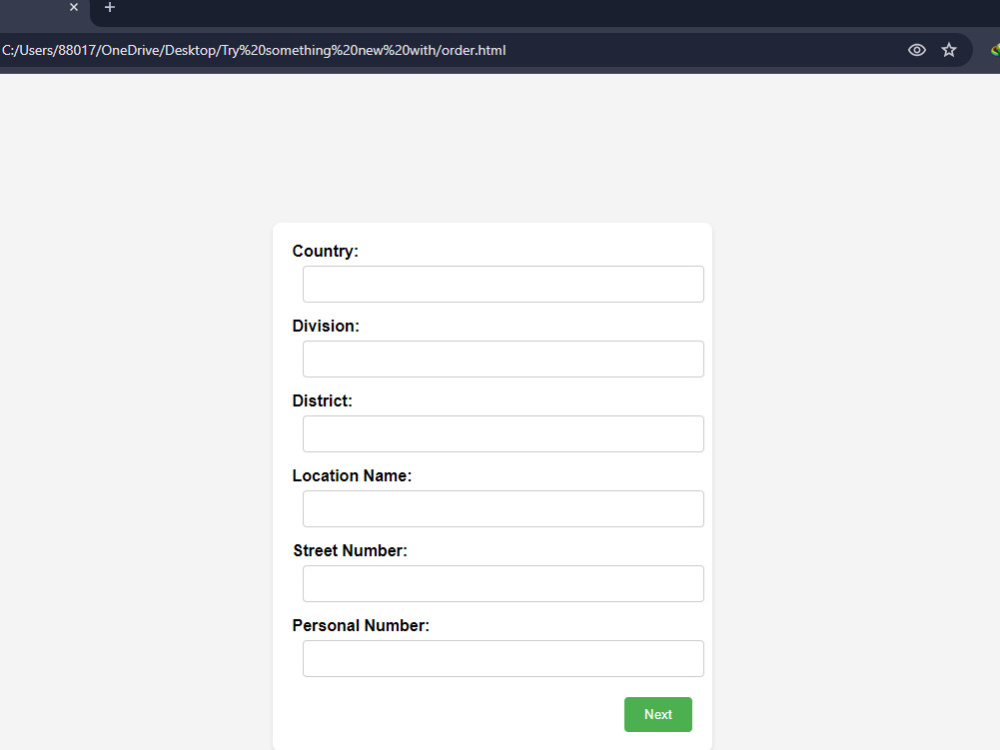1000x750 pixels.
Task: Focus the Street Number input field
Action: (x=503, y=584)
